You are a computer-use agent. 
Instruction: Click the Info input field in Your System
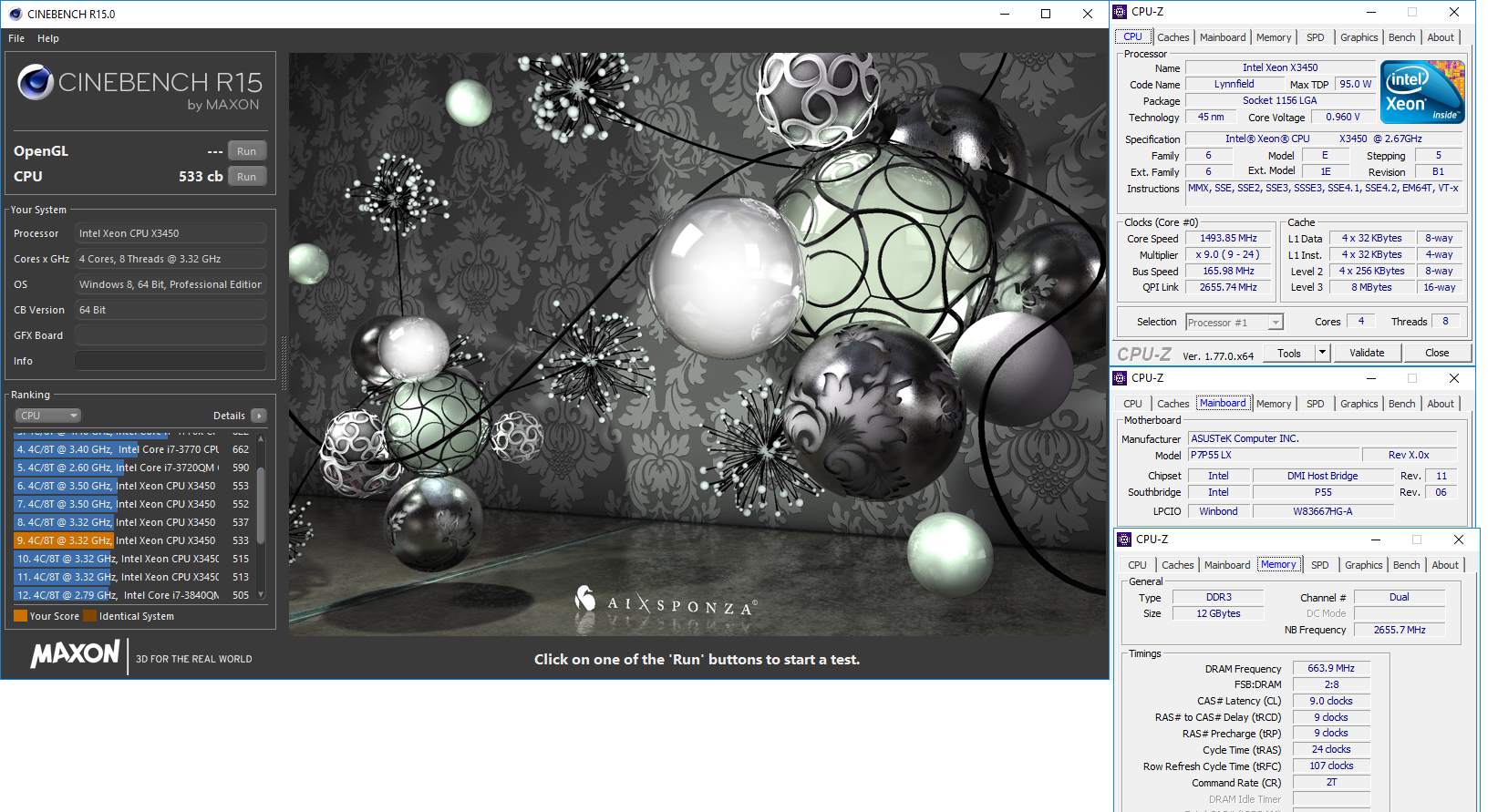(x=170, y=361)
